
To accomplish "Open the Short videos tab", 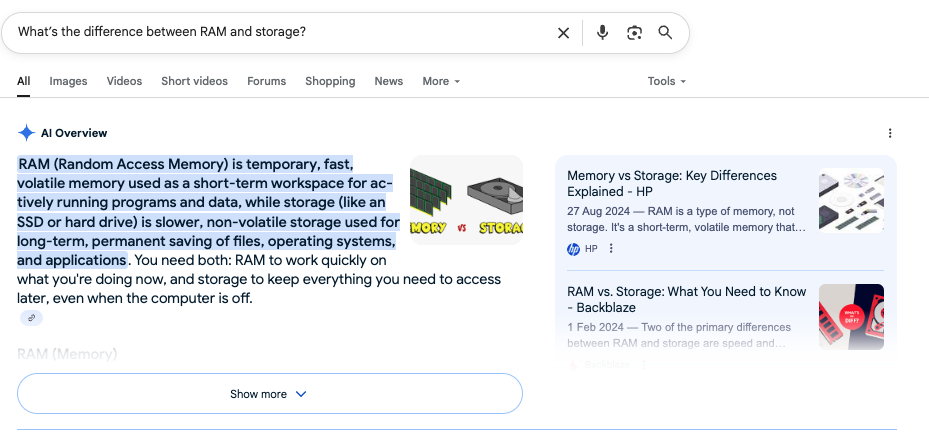I will [194, 81].
